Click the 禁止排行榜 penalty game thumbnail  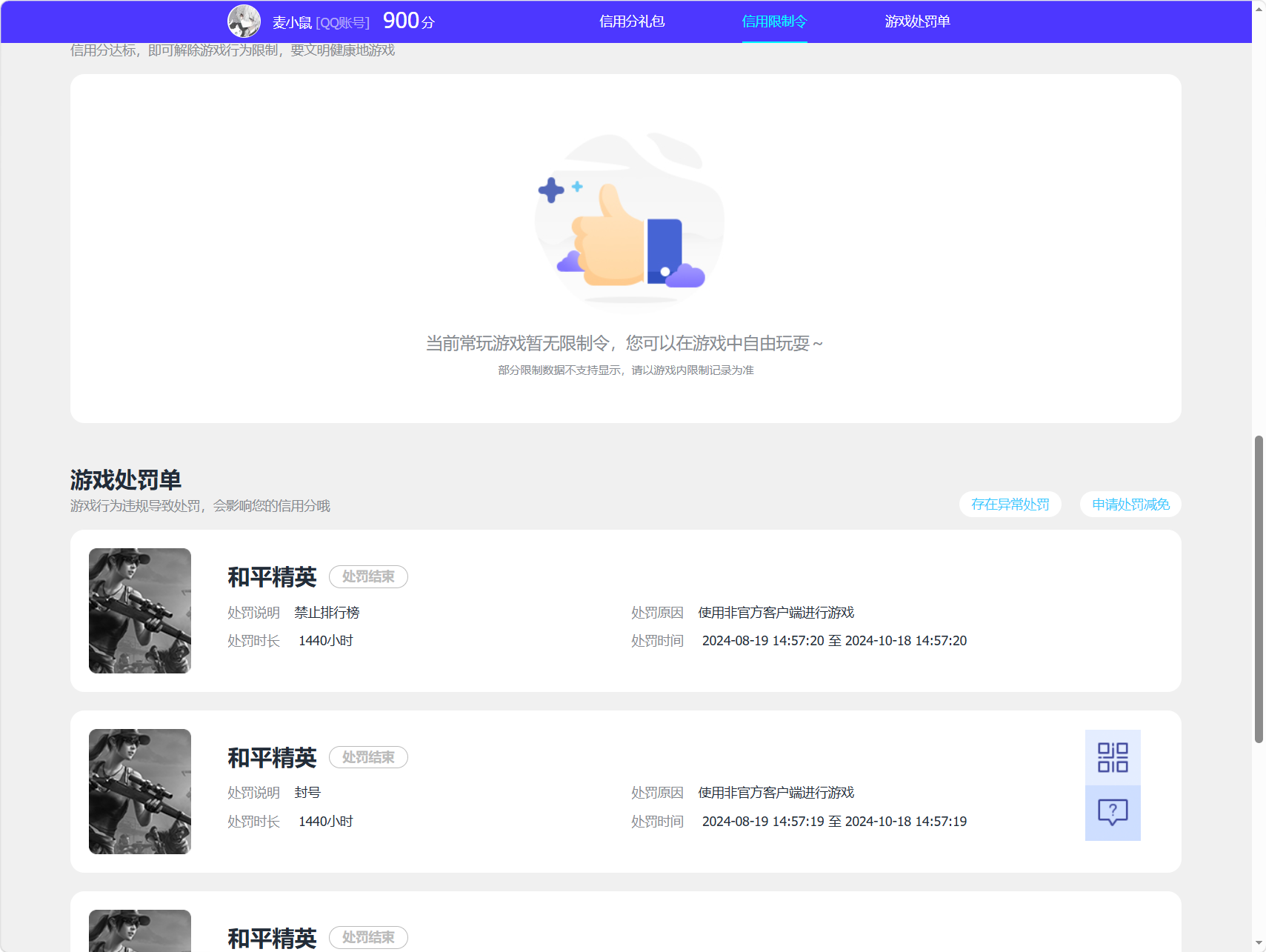(140, 610)
